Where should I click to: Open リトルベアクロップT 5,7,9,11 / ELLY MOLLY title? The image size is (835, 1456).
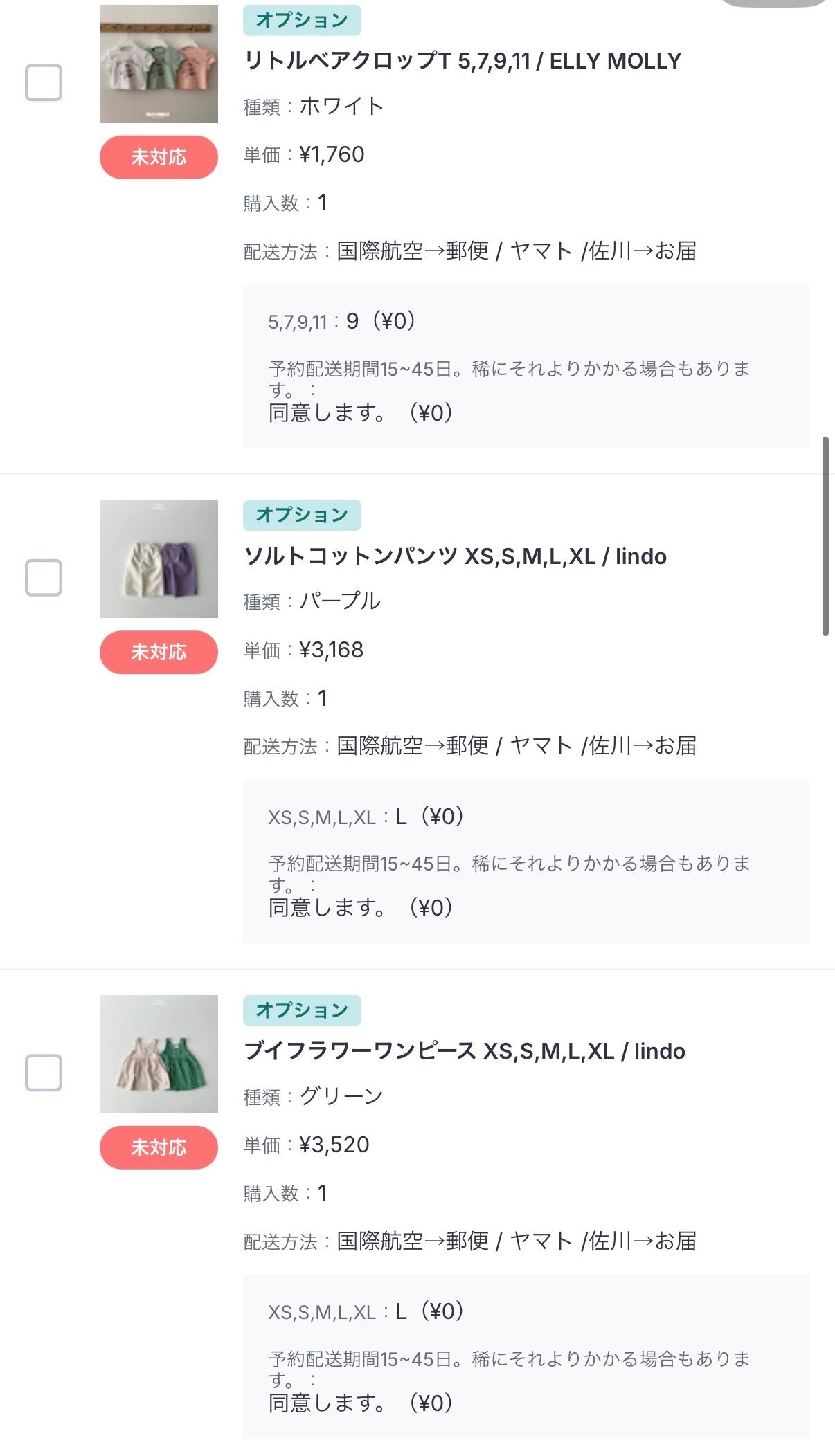463,61
